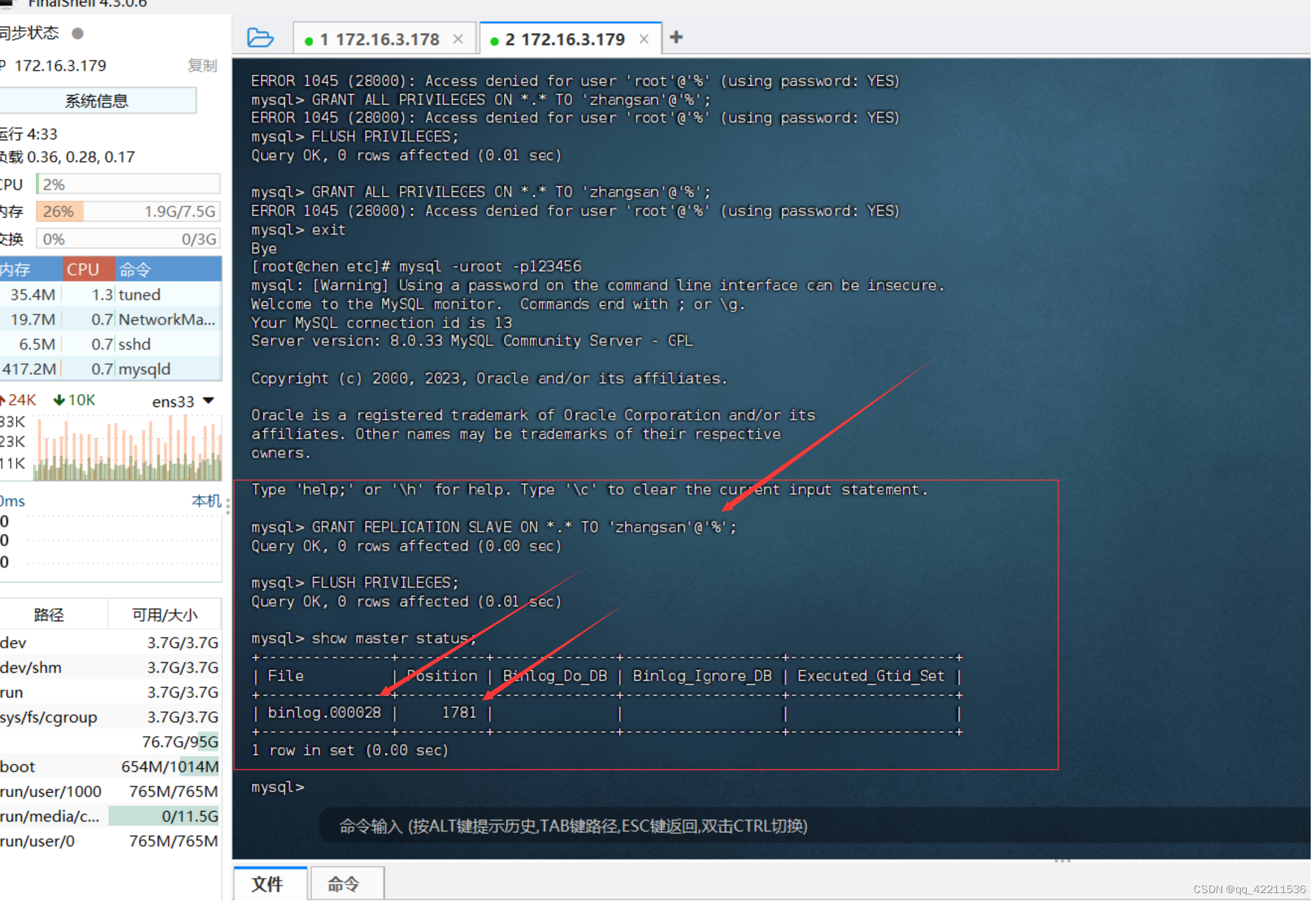Open the folder connection manager icon
Image resolution: width=1316 pixels, height=901 pixels.
click(260, 38)
